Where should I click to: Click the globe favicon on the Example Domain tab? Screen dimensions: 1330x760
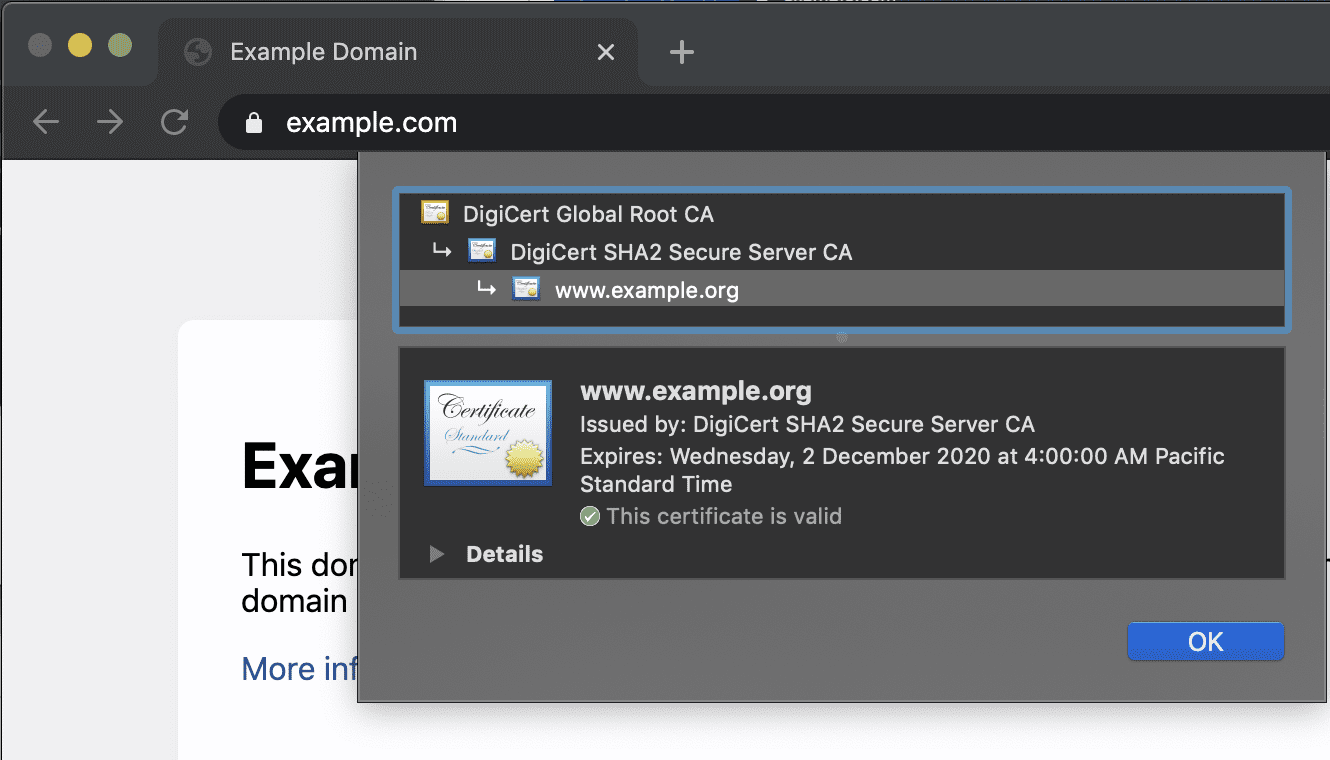pyautogui.click(x=196, y=52)
